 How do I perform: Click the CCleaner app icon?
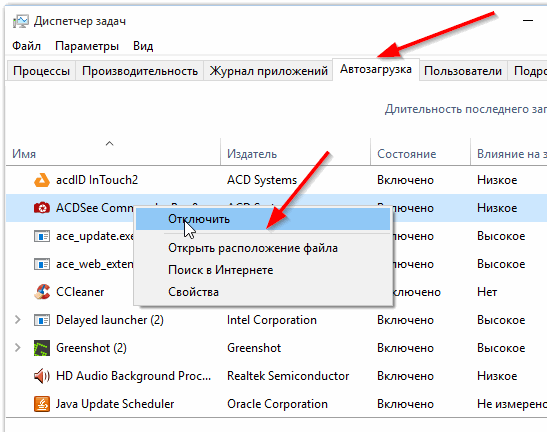(x=42, y=292)
